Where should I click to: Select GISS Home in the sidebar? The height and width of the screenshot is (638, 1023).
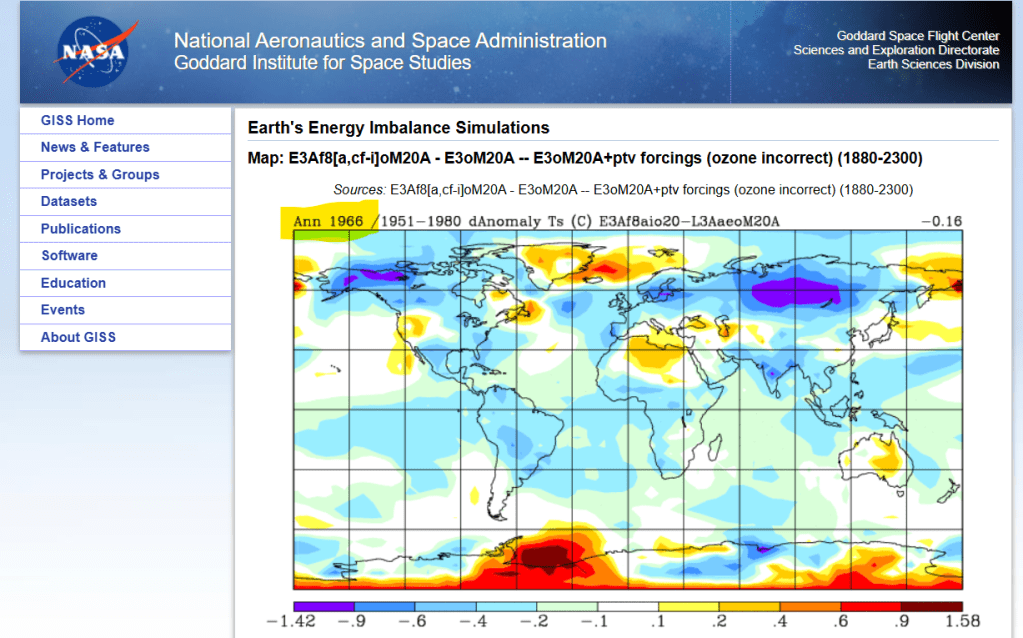tap(78, 120)
